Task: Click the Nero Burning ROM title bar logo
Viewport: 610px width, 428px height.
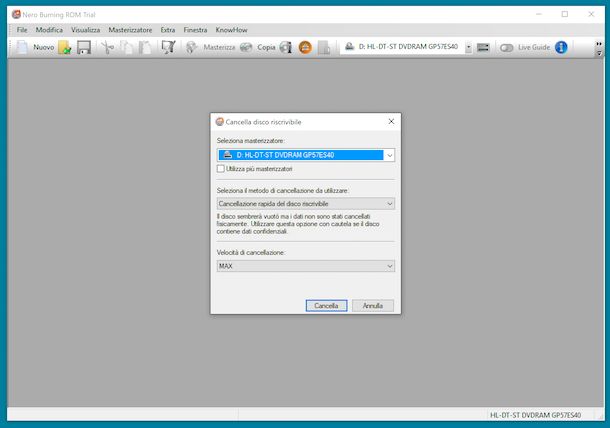Action: point(16,14)
